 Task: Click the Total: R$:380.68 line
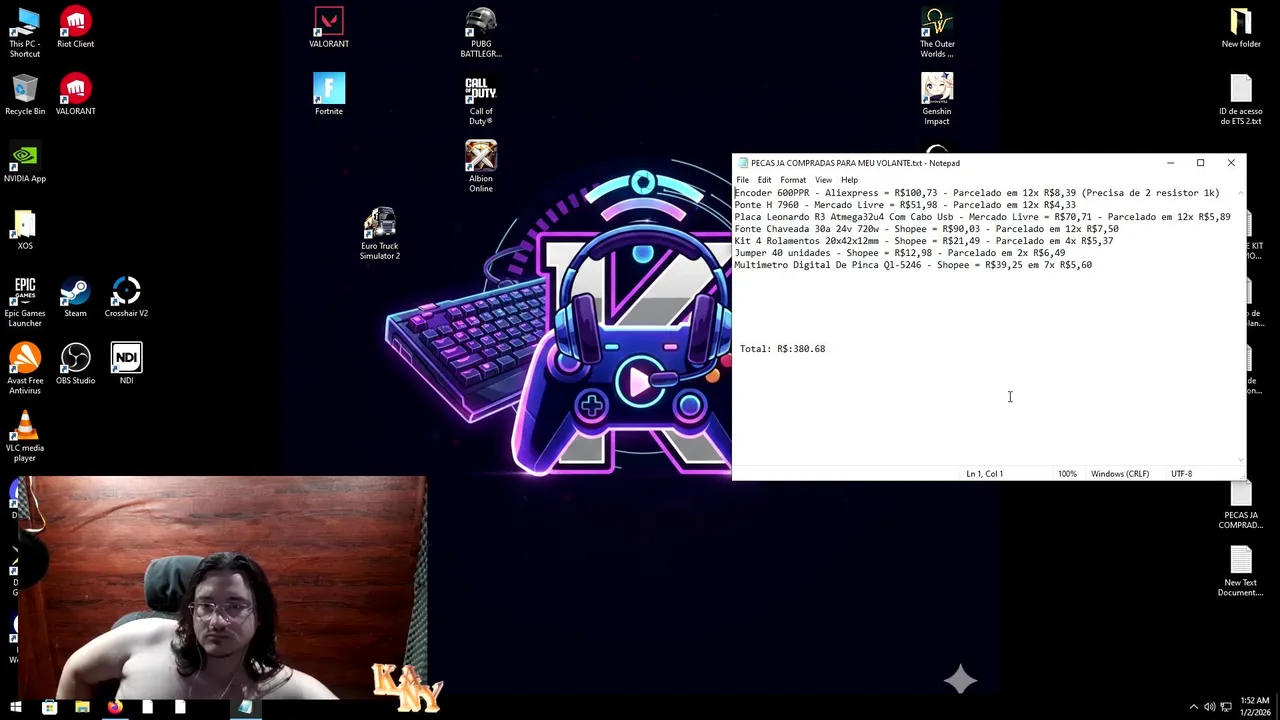click(x=782, y=349)
